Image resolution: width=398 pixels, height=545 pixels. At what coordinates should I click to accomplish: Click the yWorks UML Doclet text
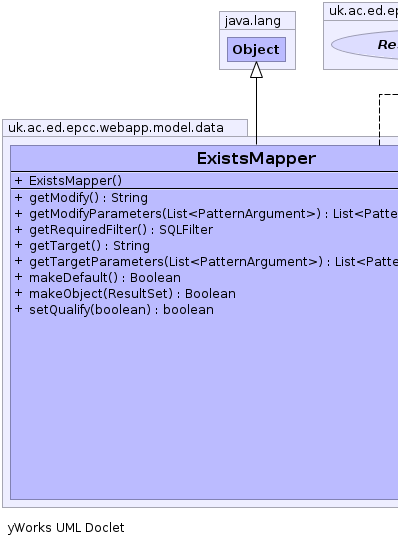66,528
